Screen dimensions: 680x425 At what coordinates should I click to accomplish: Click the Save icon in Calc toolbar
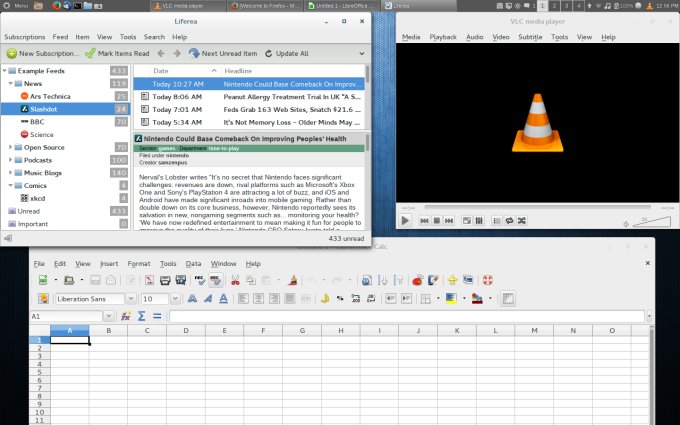tap(94, 280)
